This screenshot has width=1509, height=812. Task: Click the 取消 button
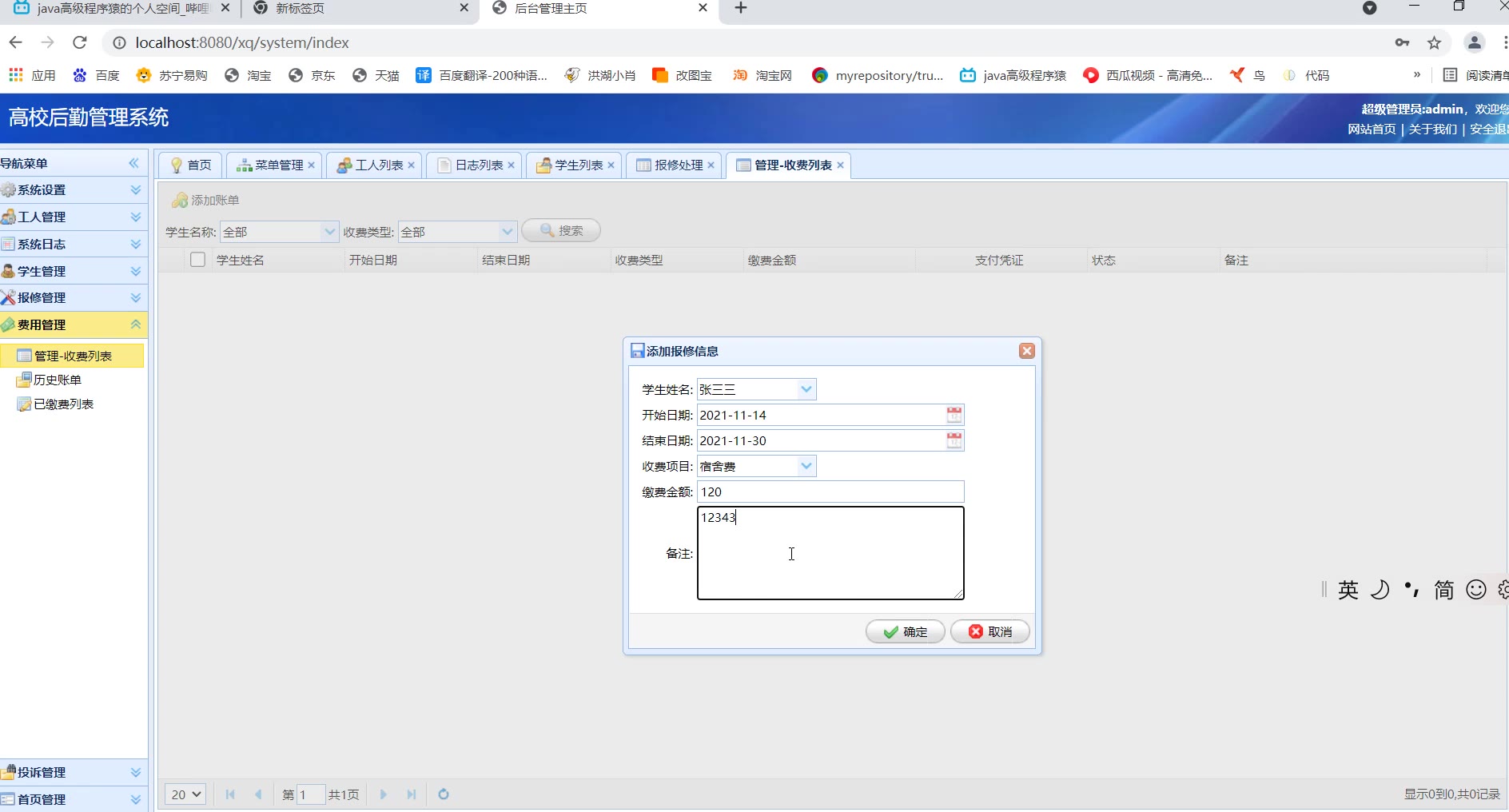pyautogui.click(x=989, y=632)
